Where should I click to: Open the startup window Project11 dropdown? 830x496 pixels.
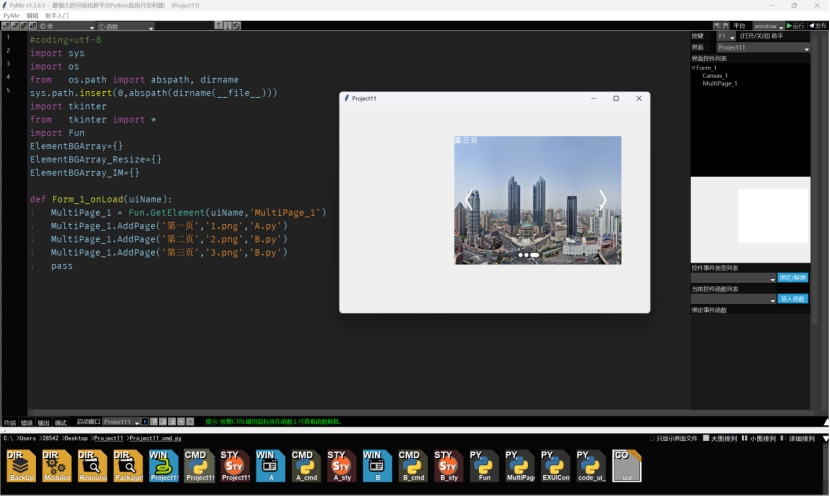(121, 422)
